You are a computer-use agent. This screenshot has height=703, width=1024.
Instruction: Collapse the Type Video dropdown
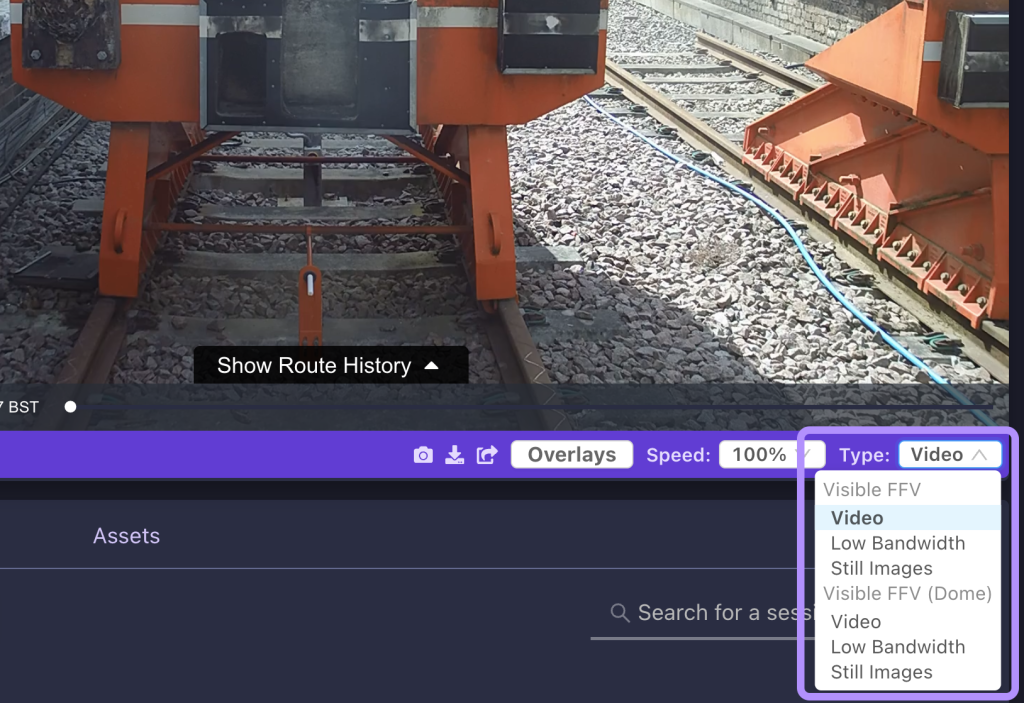(950, 455)
